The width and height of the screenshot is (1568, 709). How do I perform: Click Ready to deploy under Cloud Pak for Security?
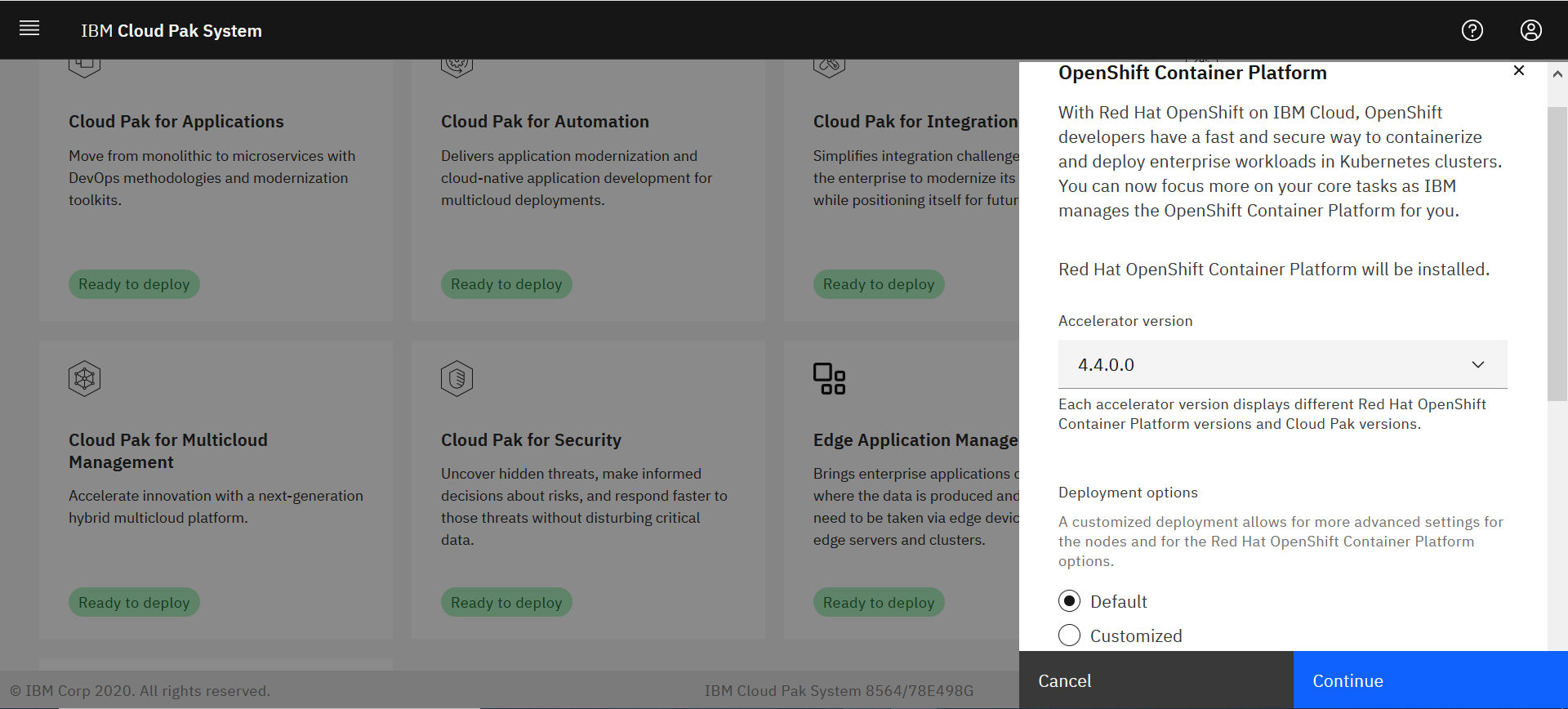click(506, 603)
